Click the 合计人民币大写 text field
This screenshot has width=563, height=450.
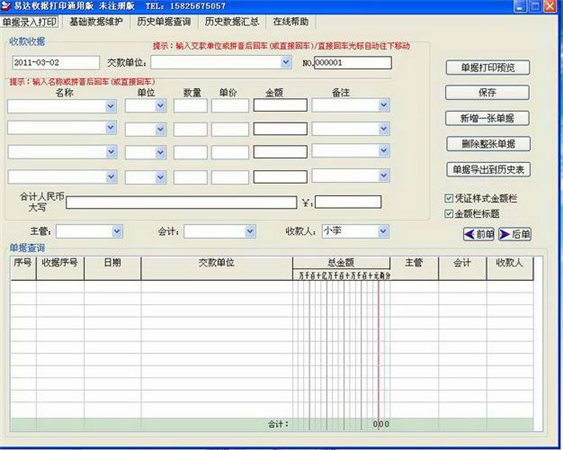tap(181, 203)
